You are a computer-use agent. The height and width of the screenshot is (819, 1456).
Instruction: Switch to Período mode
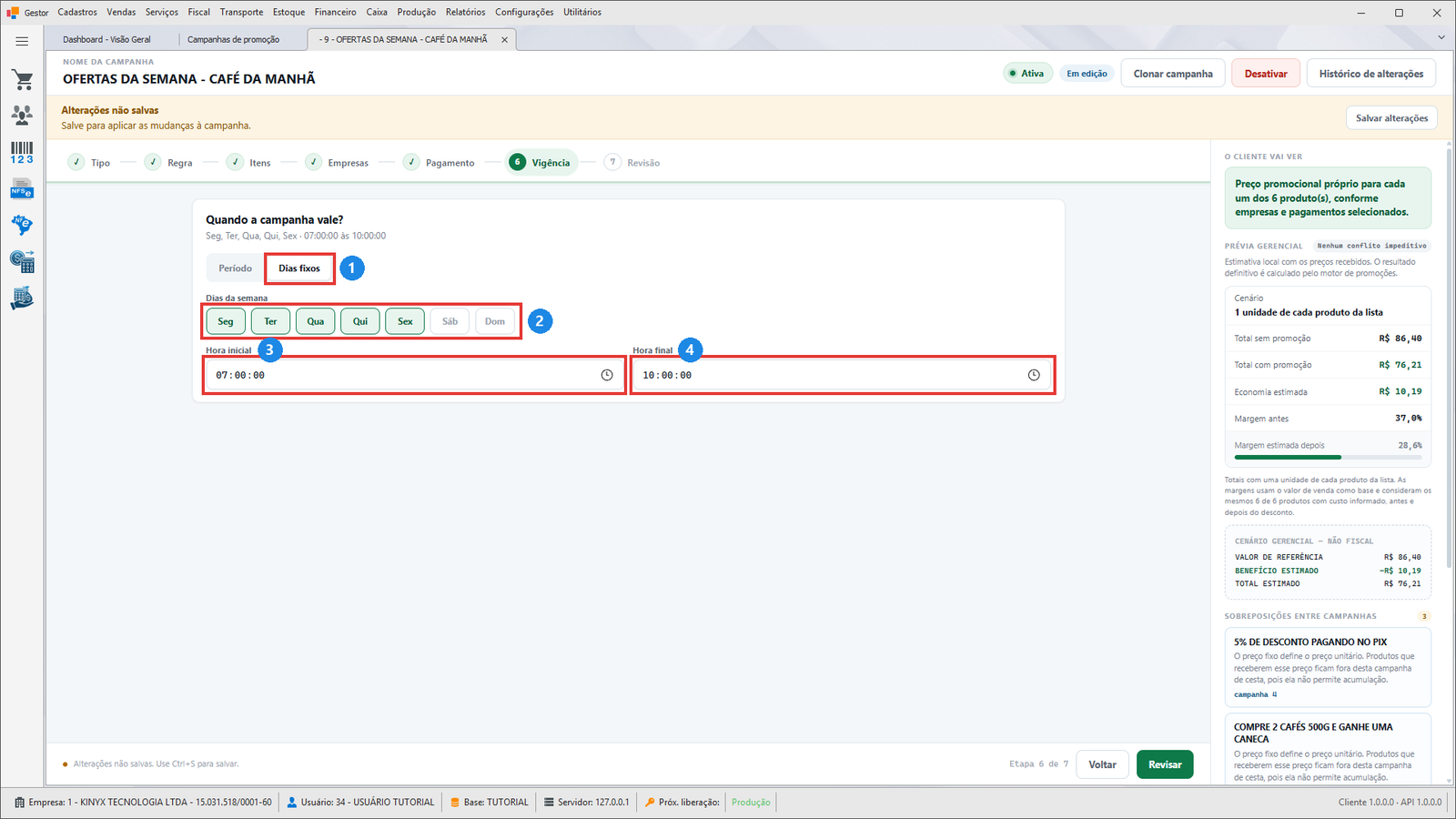tap(235, 268)
